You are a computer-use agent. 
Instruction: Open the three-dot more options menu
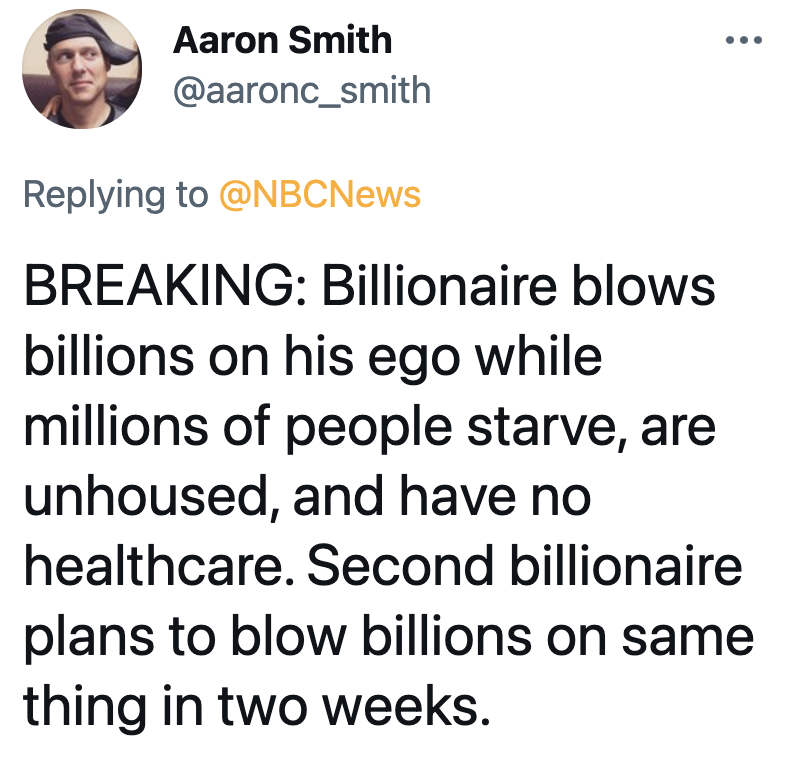(744, 40)
